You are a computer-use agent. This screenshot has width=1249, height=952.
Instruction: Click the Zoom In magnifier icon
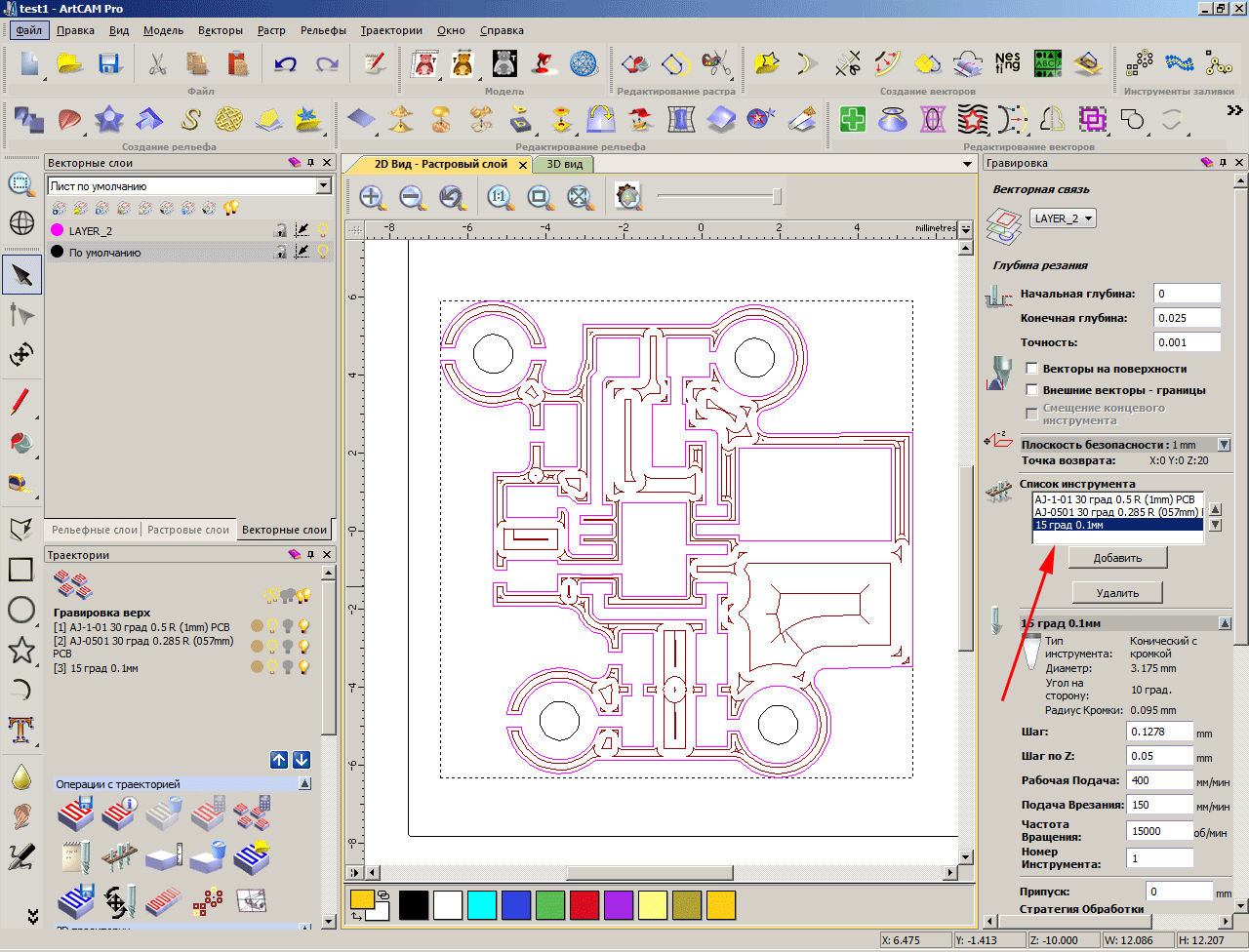pyautogui.click(x=372, y=198)
